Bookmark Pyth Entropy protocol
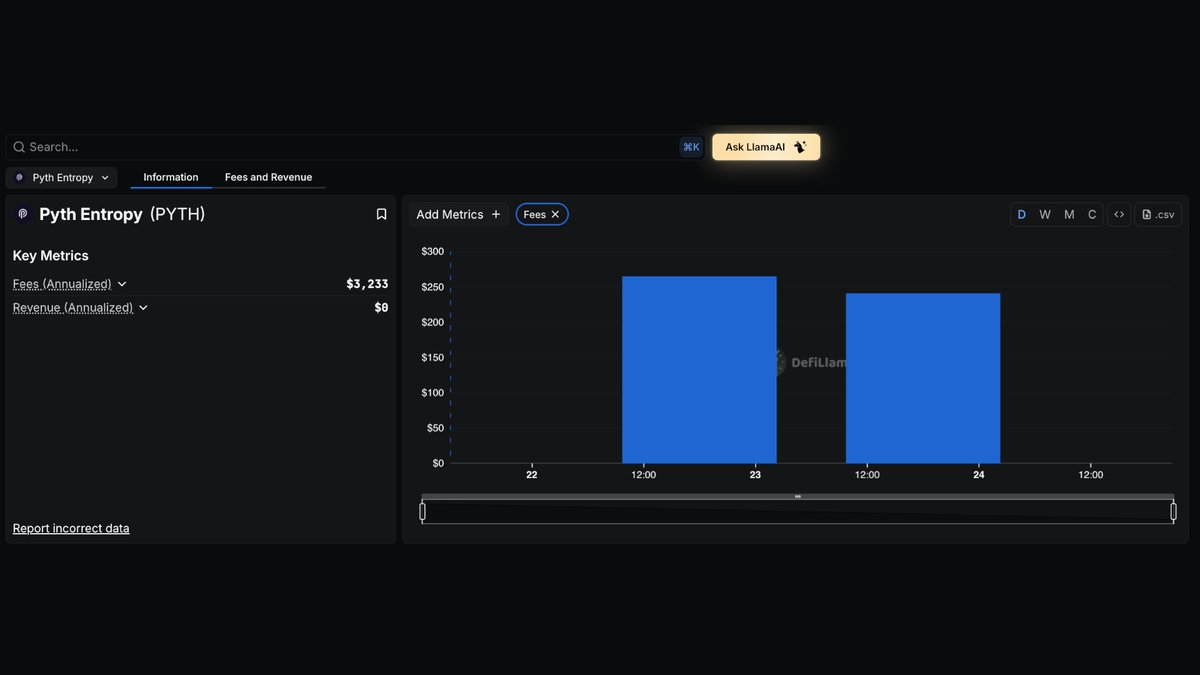Viewport: 1200px width, 675px height. coord(381,214)
